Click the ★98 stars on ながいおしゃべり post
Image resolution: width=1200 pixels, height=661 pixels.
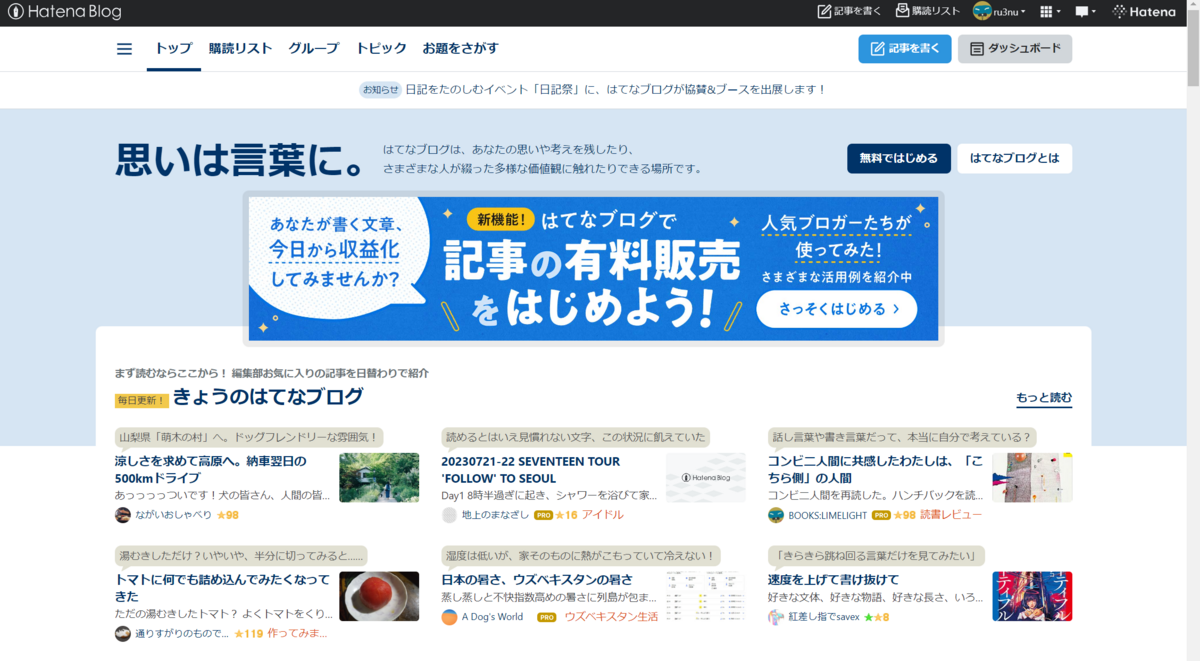tap(227, 515)
